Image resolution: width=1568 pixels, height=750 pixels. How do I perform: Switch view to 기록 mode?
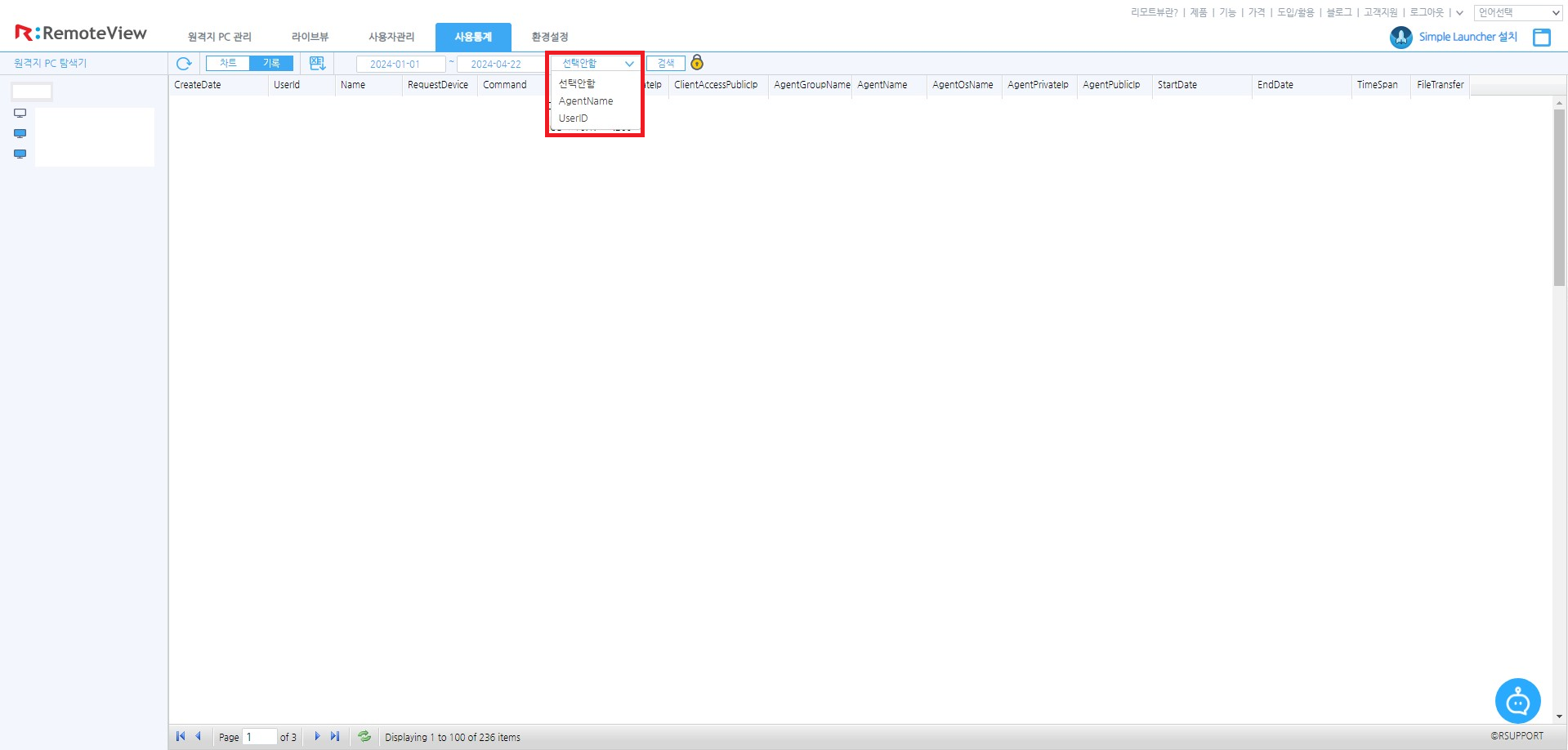click(271, 63)
